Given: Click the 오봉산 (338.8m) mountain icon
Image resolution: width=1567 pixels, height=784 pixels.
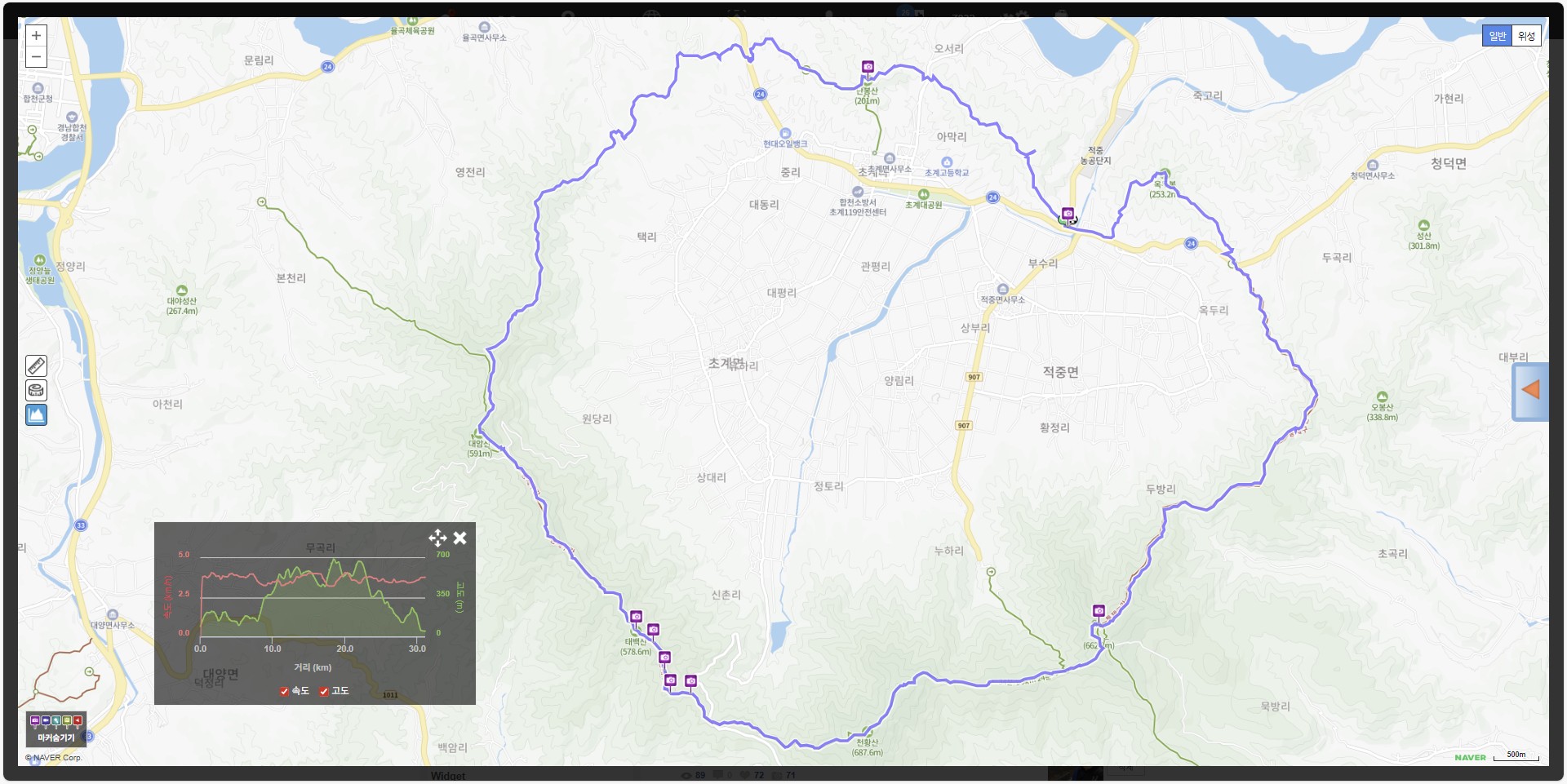Looking at the screenshot, I should point(1382,396).
